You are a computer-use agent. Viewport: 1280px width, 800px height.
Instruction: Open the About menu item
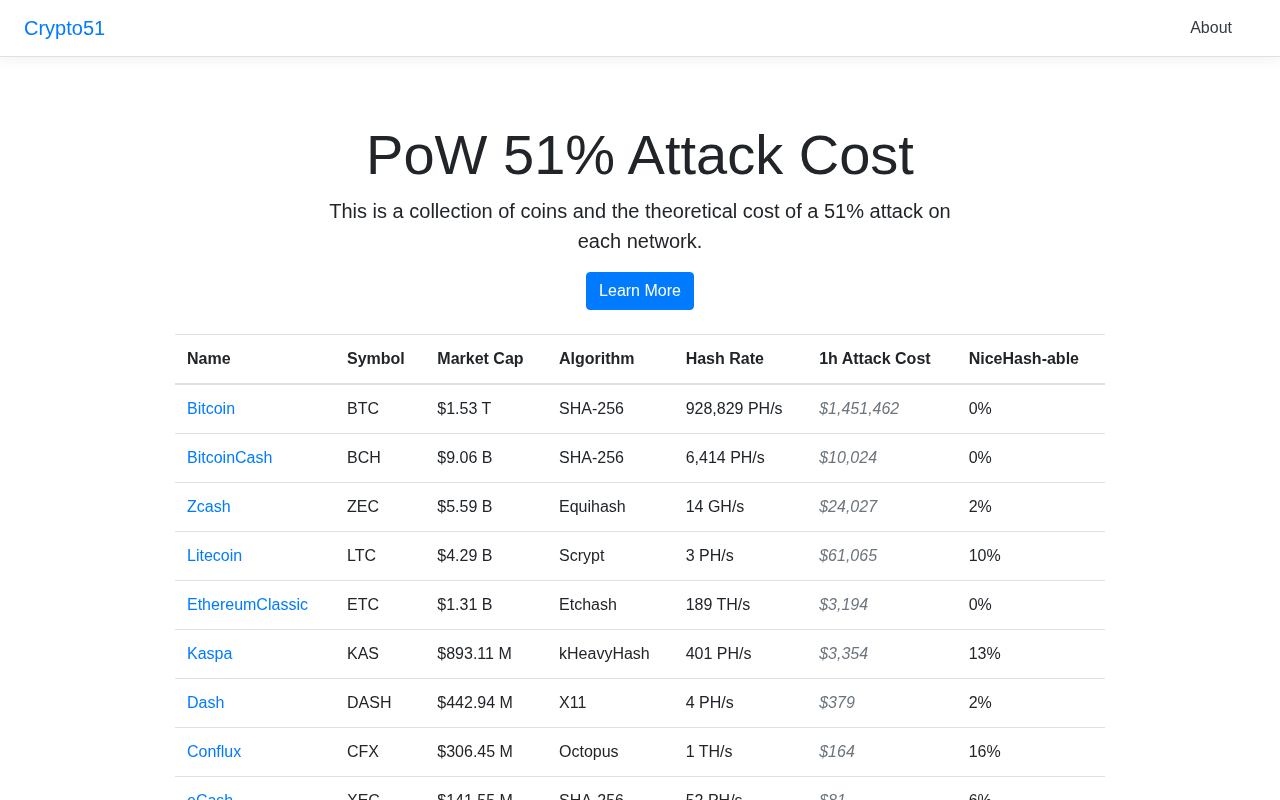pos(1210,28)
